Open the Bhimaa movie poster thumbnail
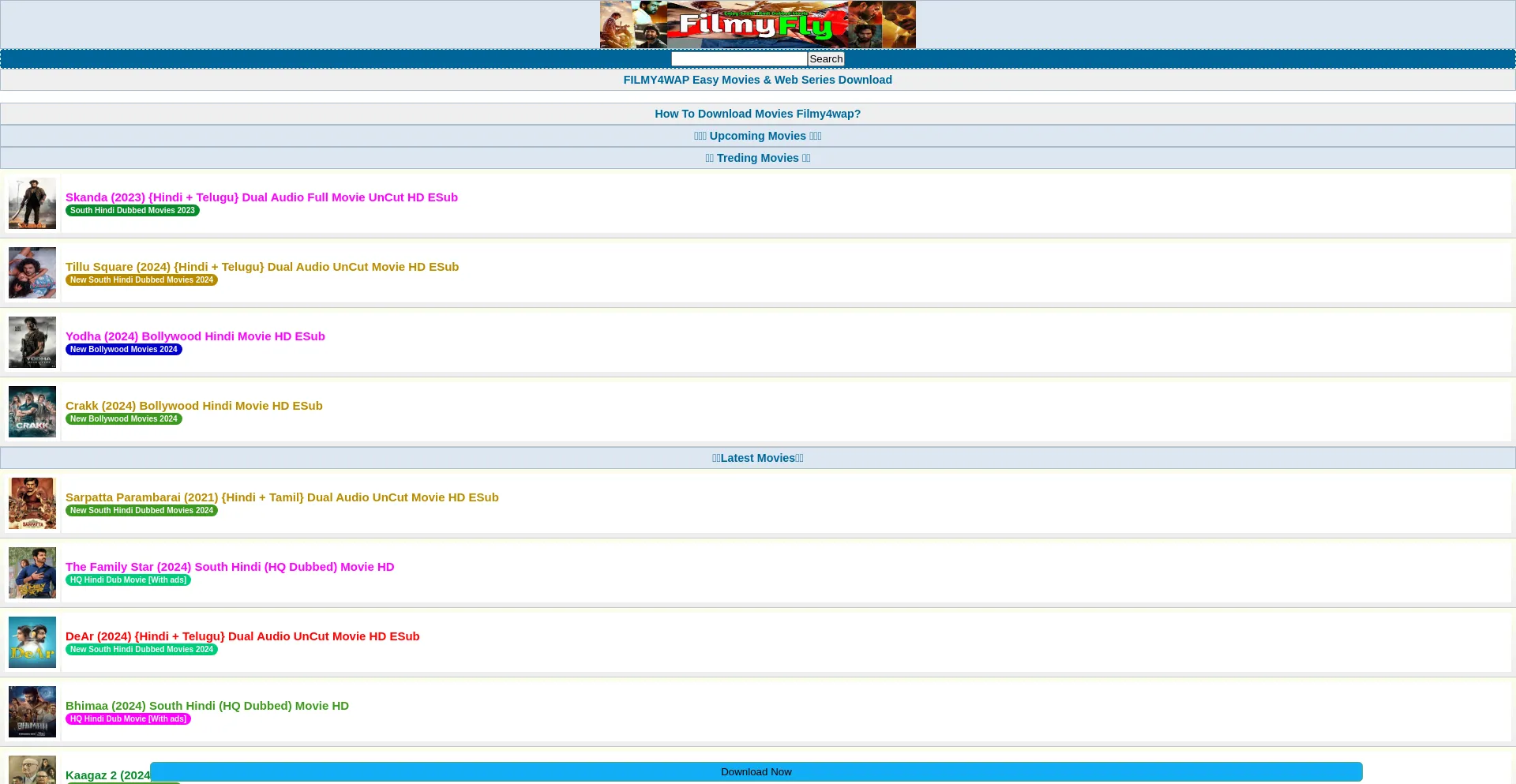1516x784 pixels. click(32, 712)
